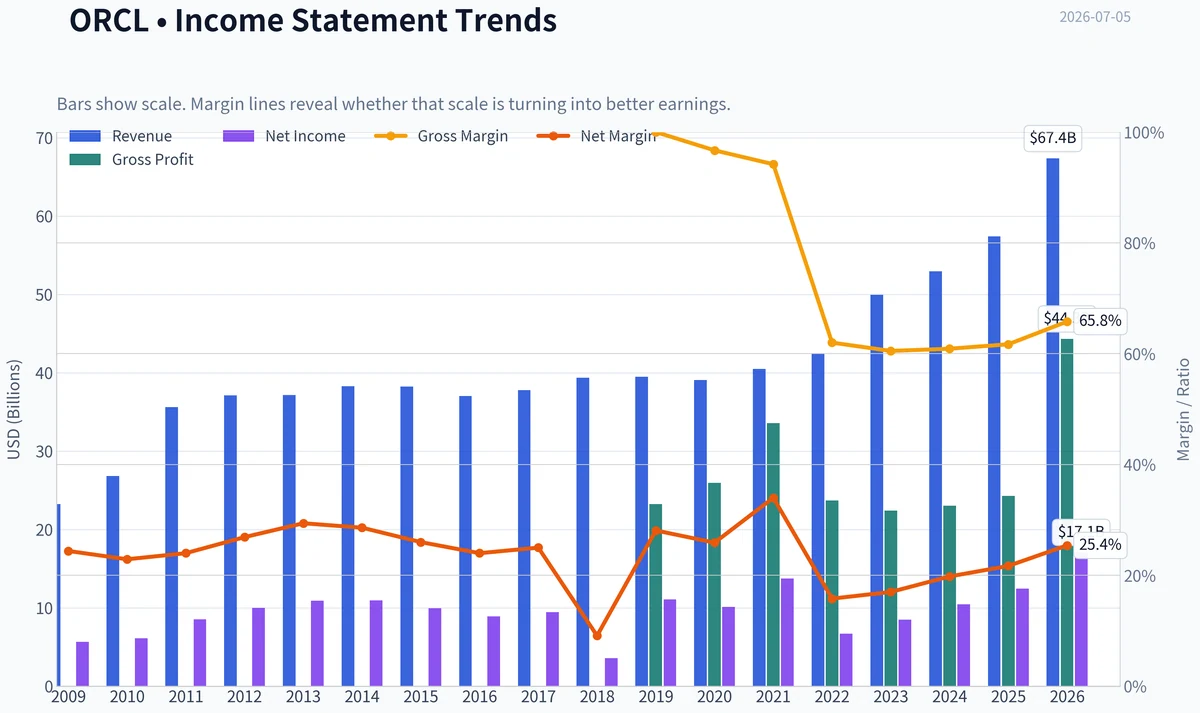
Task: Click the 2022 gross margin data point
Action: coord(832,343)
